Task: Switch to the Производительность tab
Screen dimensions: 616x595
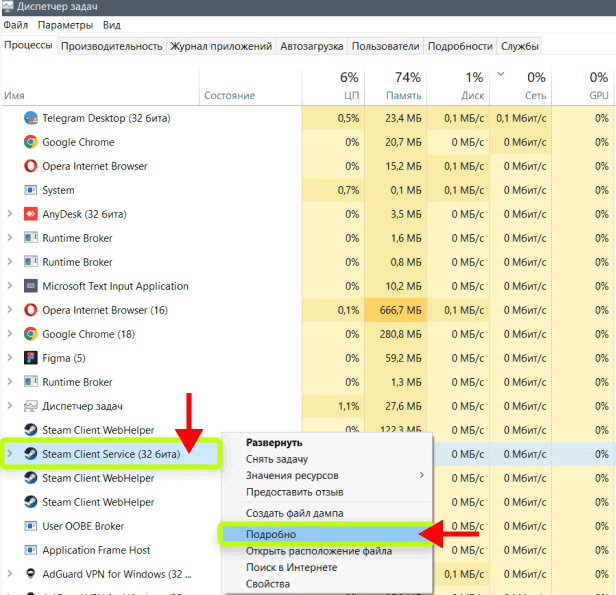Action: (112, 46)
